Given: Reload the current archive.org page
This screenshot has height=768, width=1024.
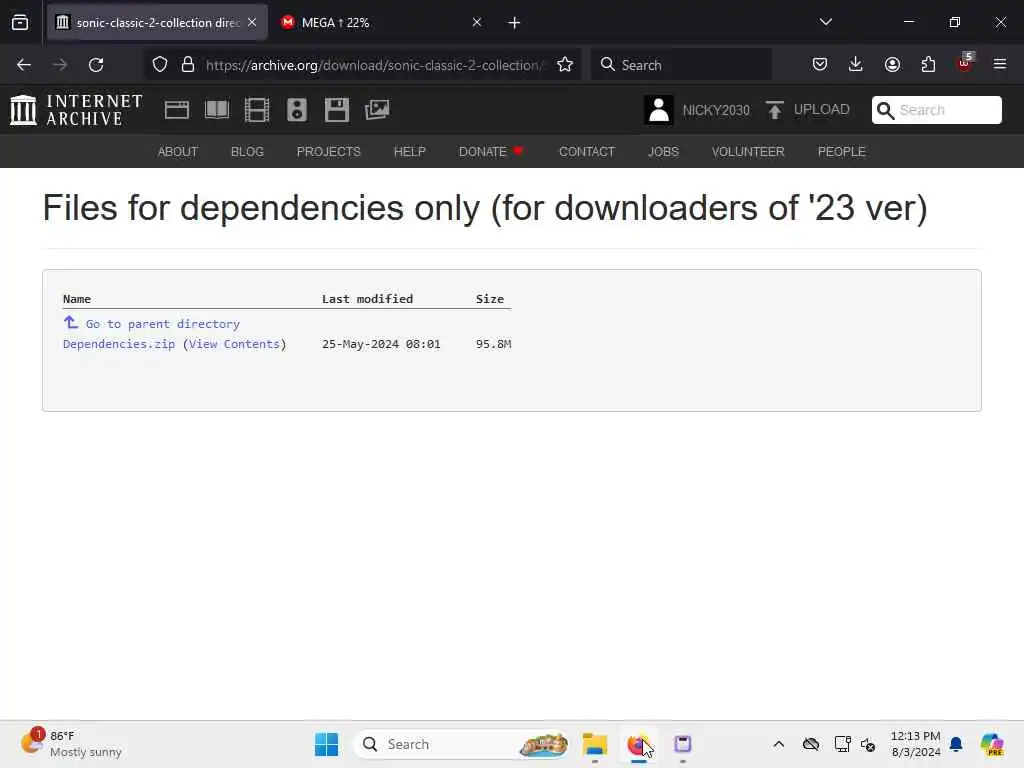Looking at the screenshot, I should (96, 65).
